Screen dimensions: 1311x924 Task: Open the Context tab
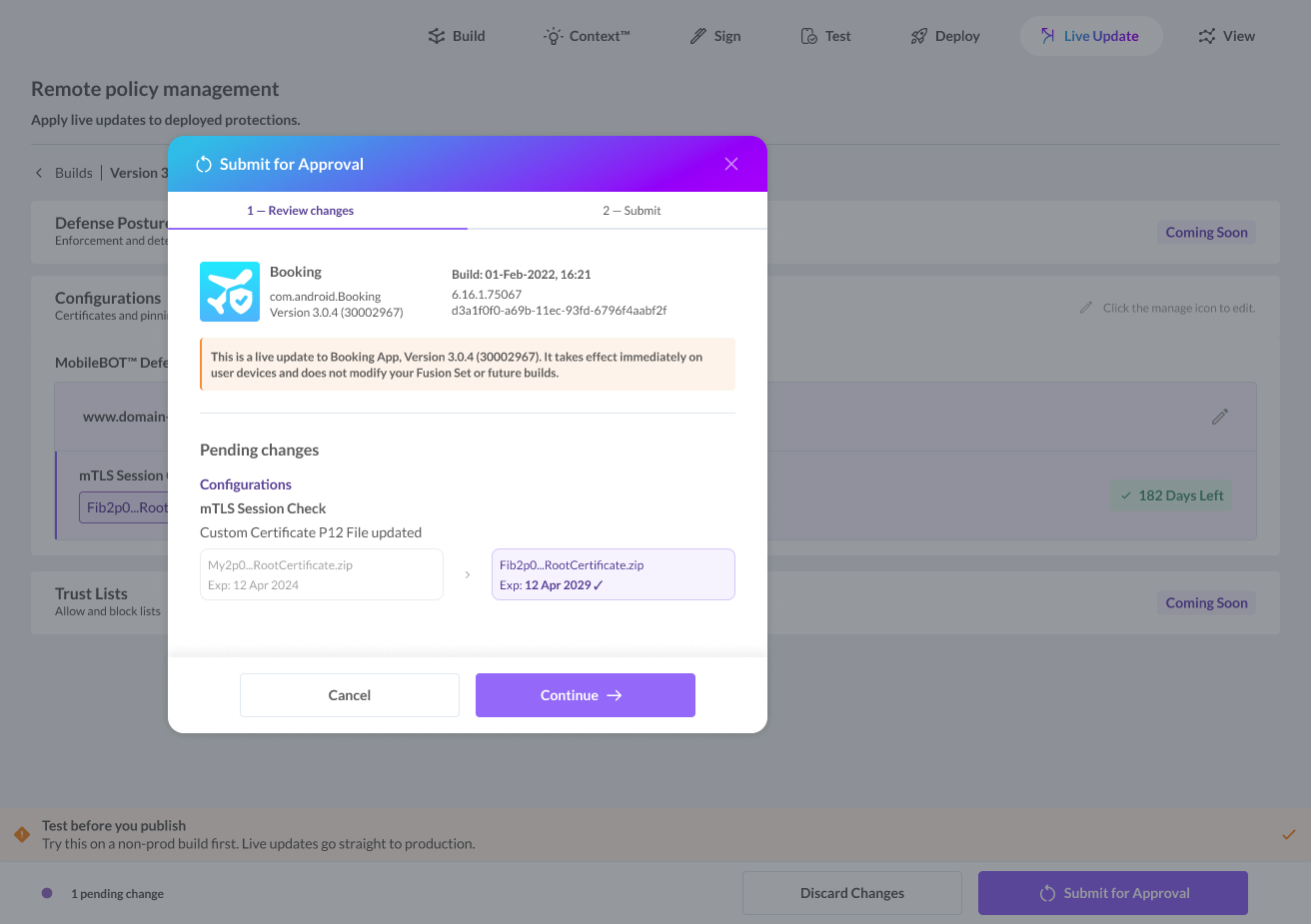587,36
